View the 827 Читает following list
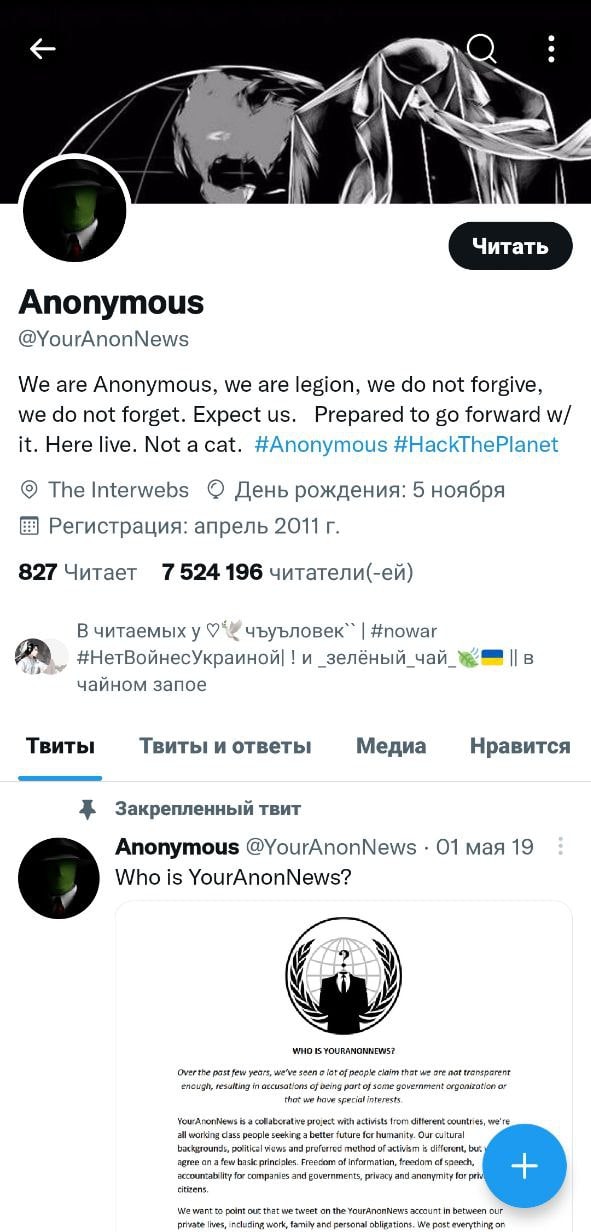Viewport: 591px width, 1232px height. coord(77,572)
